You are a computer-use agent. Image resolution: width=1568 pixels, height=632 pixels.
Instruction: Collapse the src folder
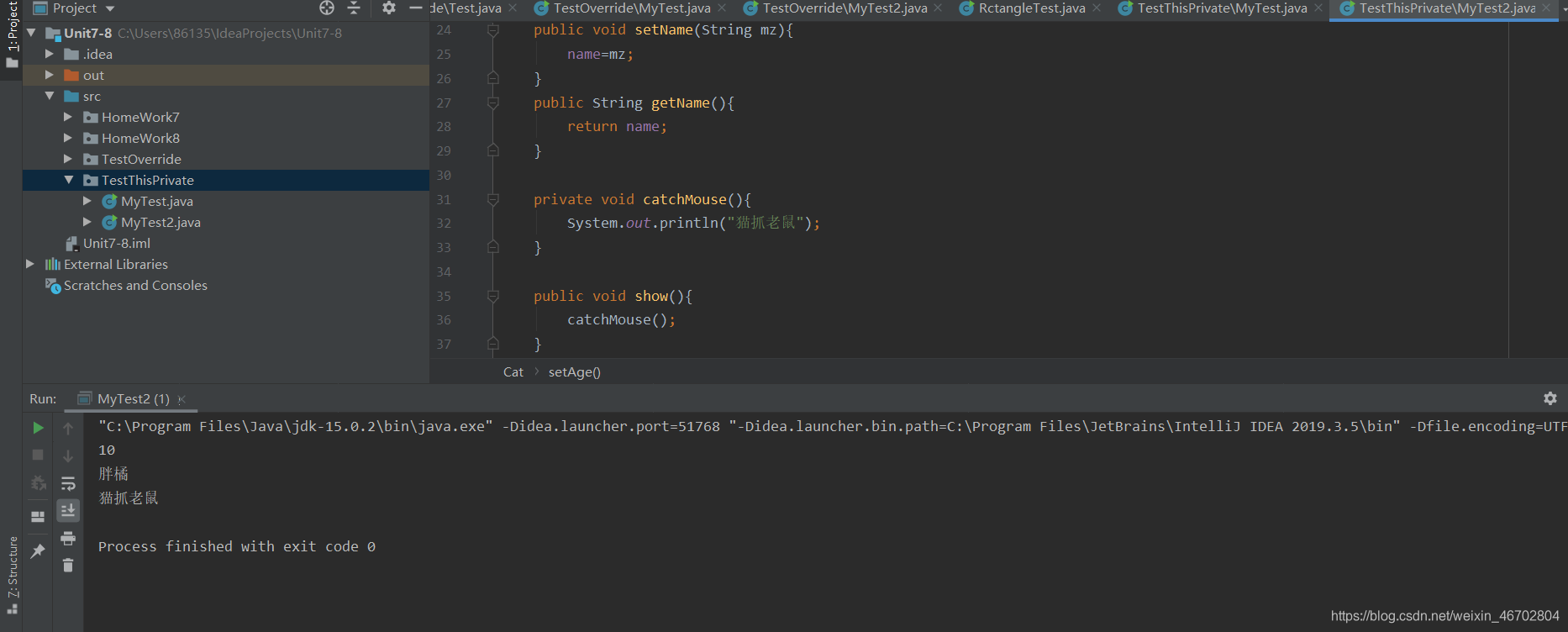(x=50, y=96)
